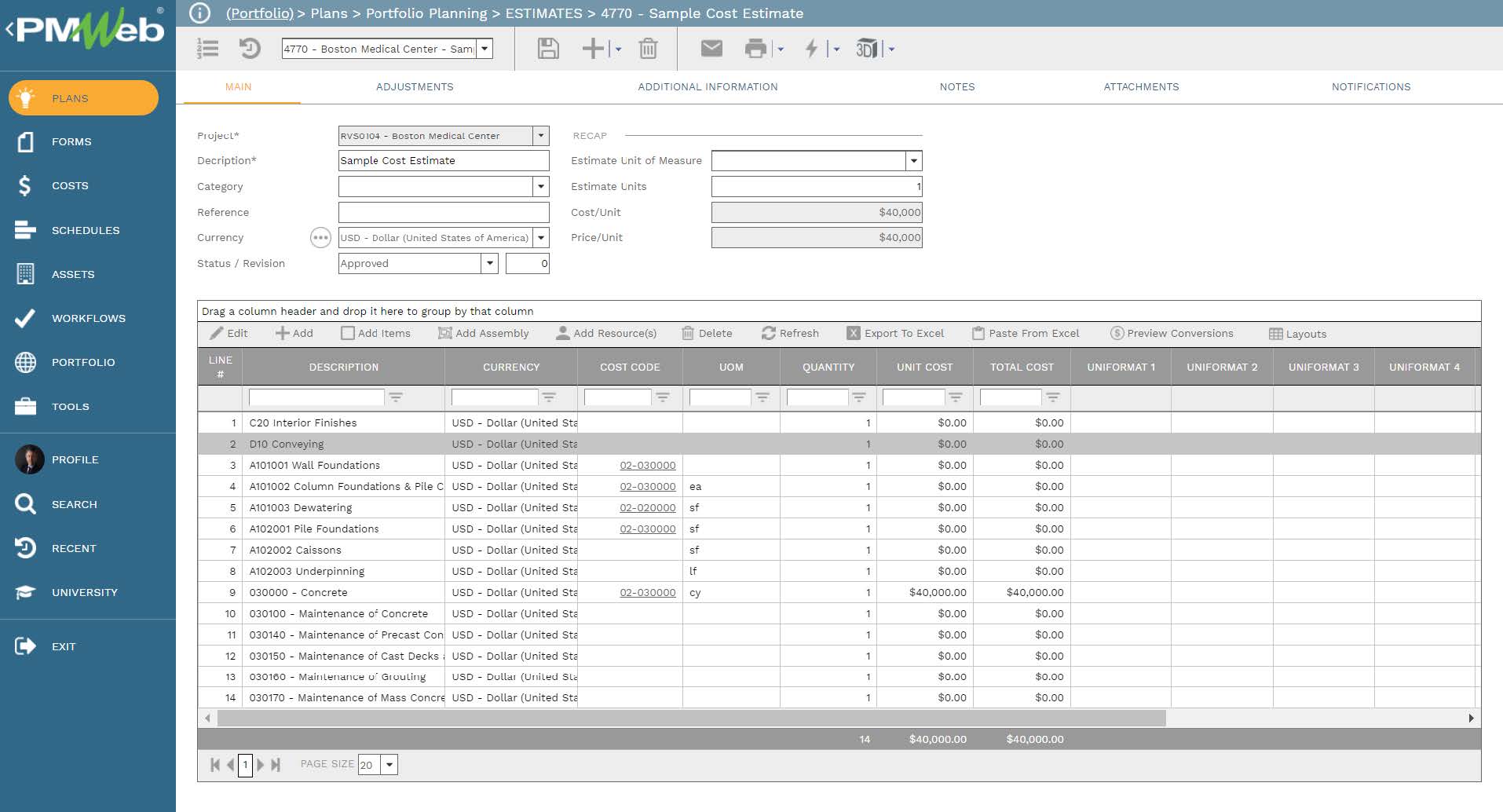
Task: Click Preview Conversions
Action: [1172, 333]
